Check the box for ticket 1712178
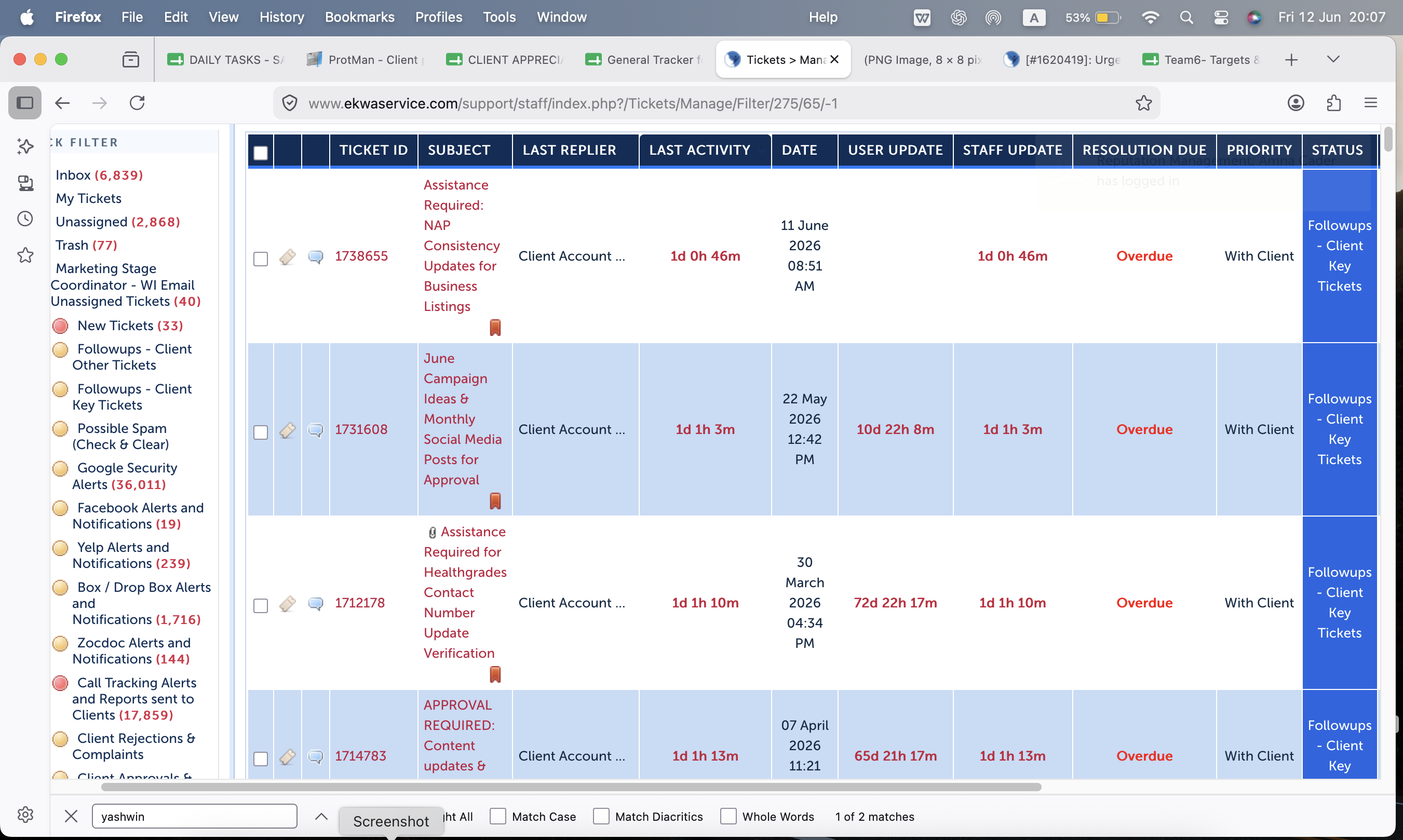The width and height of the screenshot is (1403, 840). (x=261, y=605)
